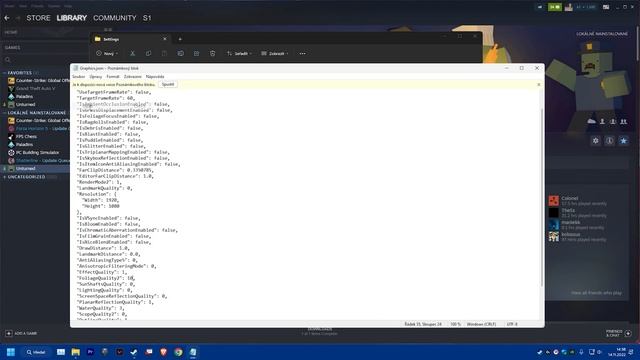Viewport: 640px width, 360px height.
Task: Open the Zobrazit view dropdown in File Explorer
Action: tap(275, 53)
